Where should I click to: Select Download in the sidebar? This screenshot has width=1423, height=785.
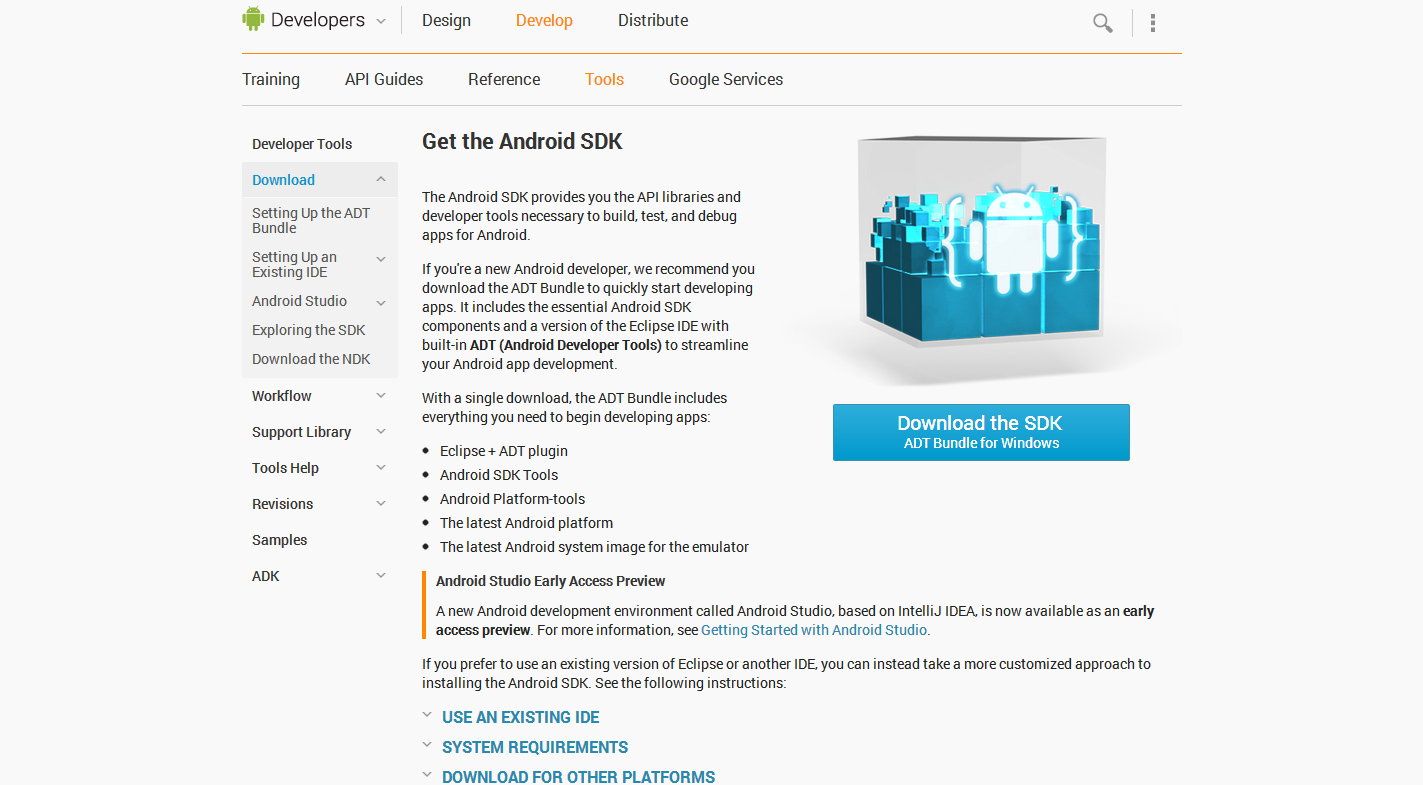click(x=283, y=180)
